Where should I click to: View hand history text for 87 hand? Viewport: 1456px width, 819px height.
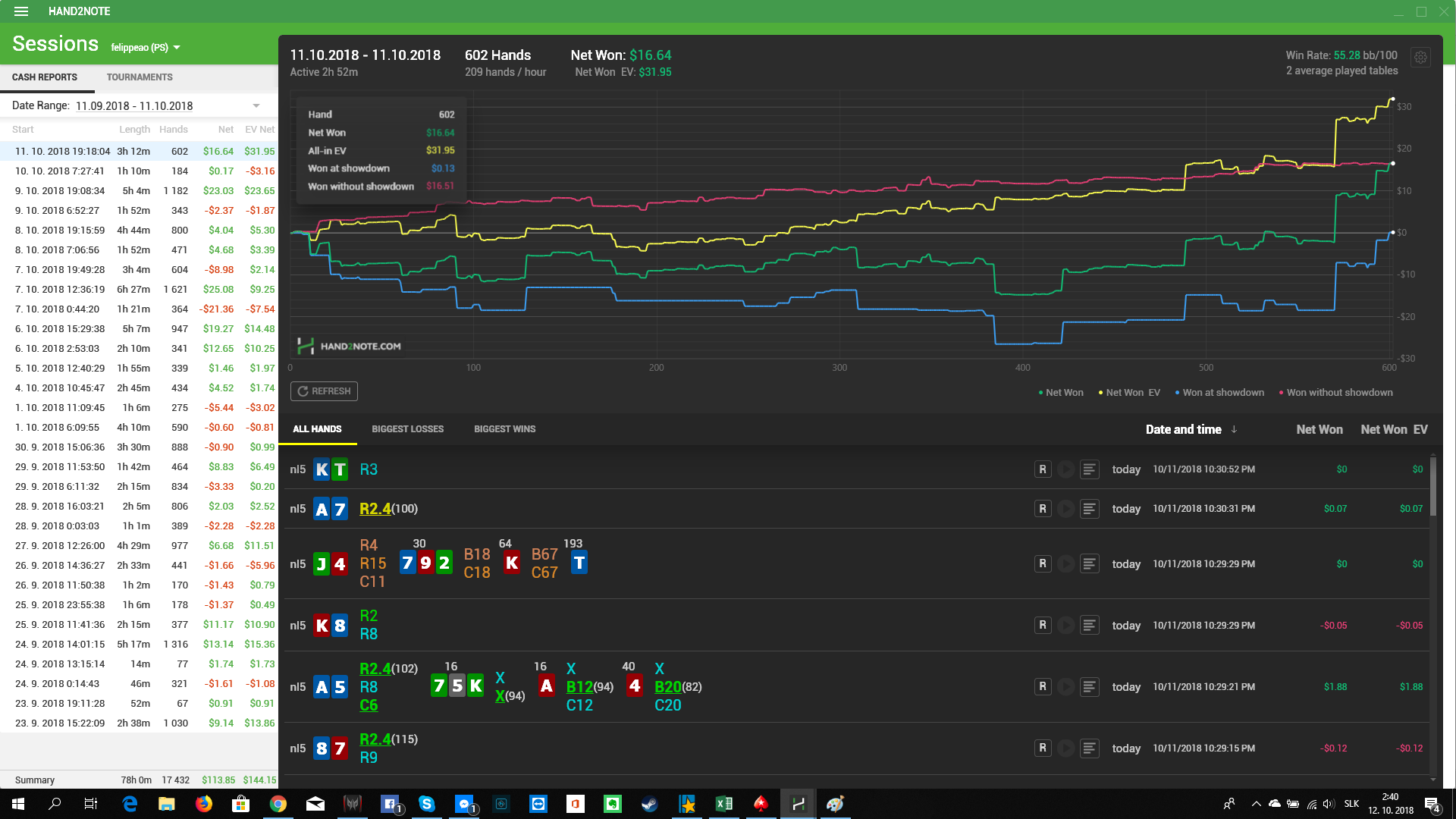click(1089, 748)
